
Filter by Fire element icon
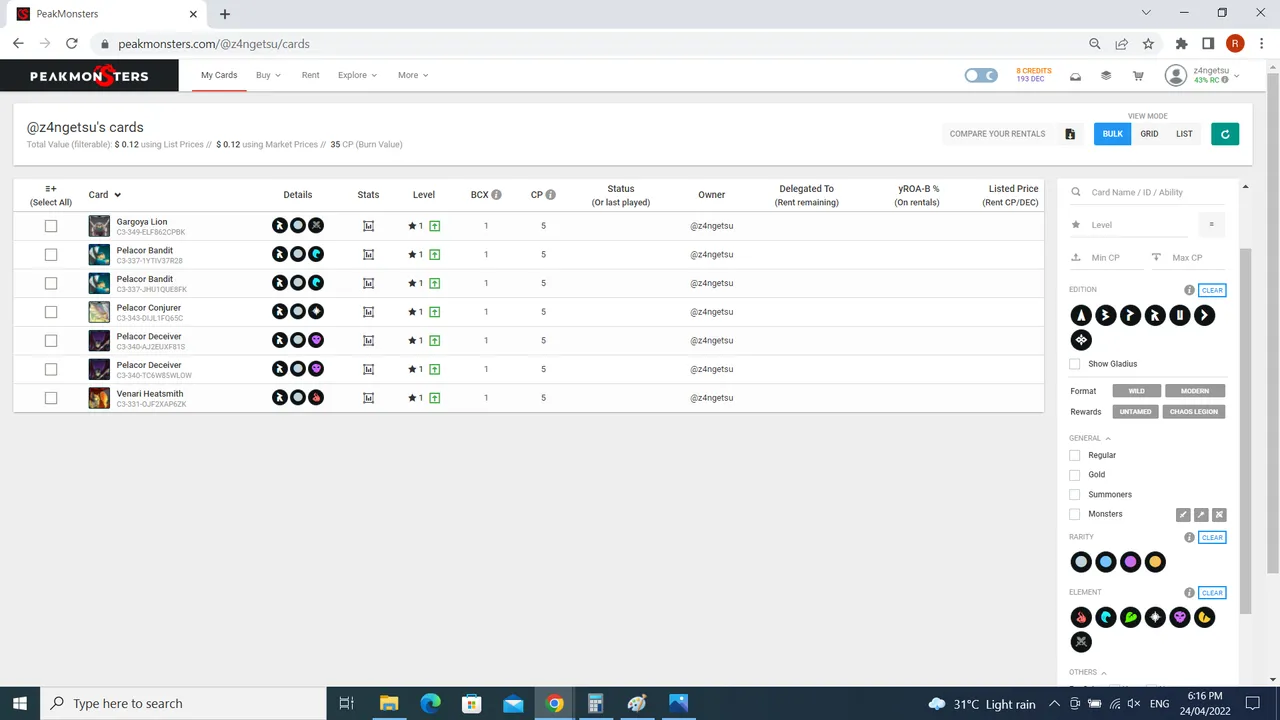click(1081, 618)
